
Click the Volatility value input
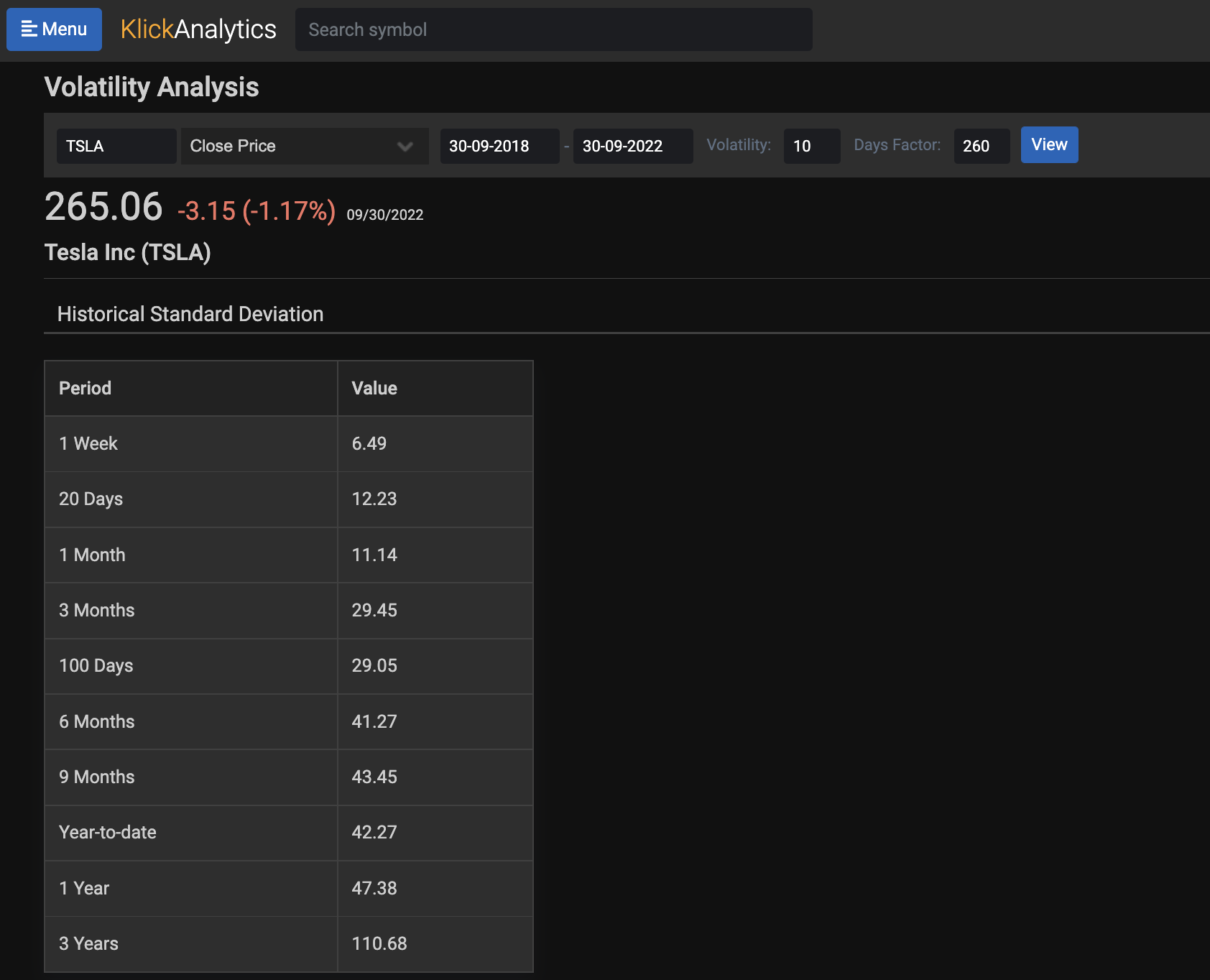point(811,146)
